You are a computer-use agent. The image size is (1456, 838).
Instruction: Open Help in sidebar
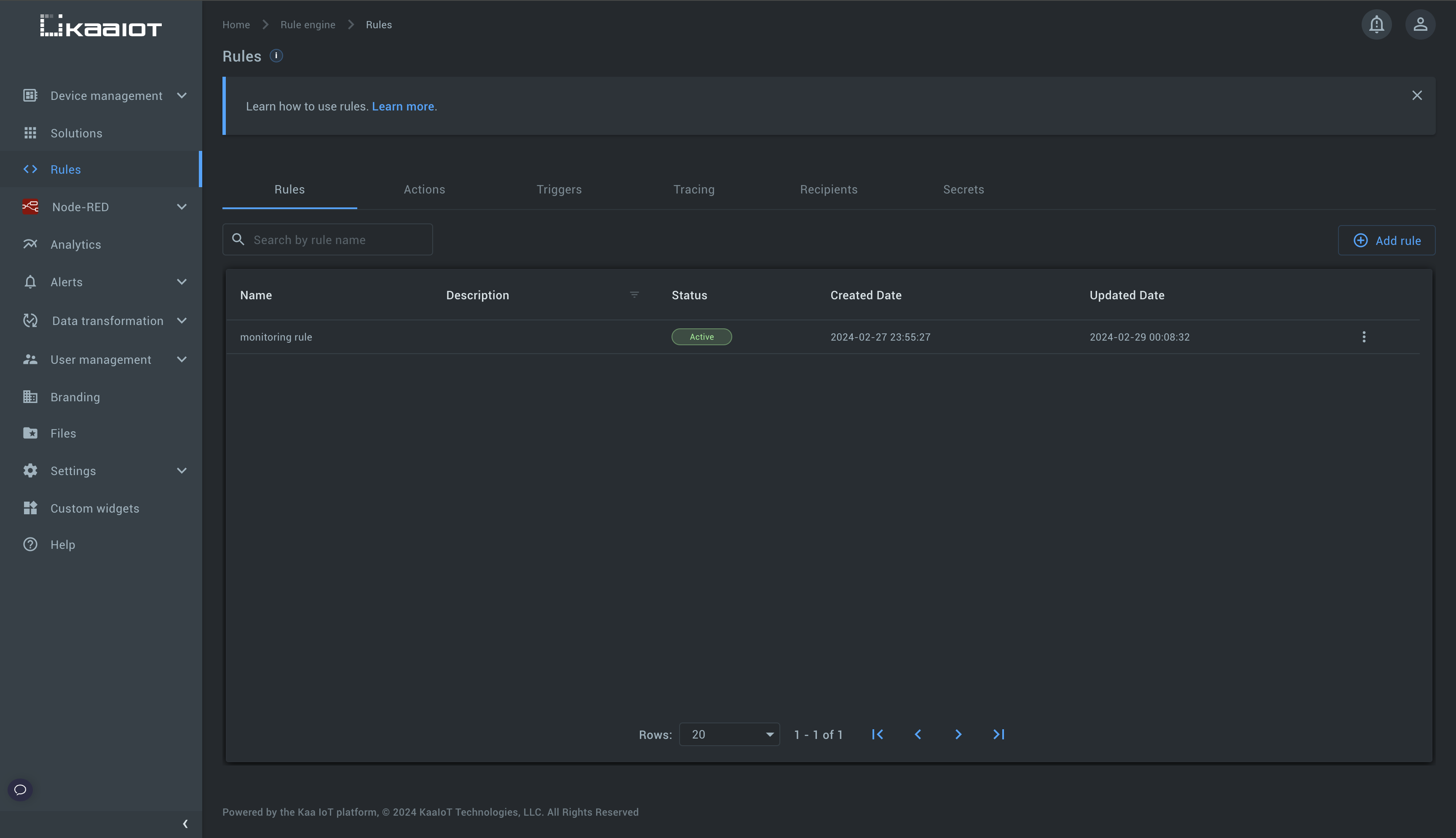click(x=101, y=544)
